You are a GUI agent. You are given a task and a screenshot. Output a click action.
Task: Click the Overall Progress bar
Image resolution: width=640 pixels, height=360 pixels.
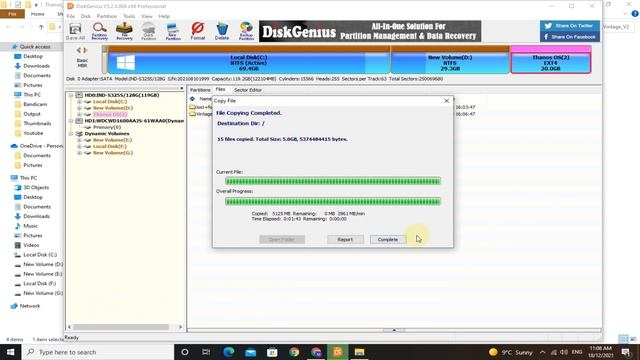point(333,201)
